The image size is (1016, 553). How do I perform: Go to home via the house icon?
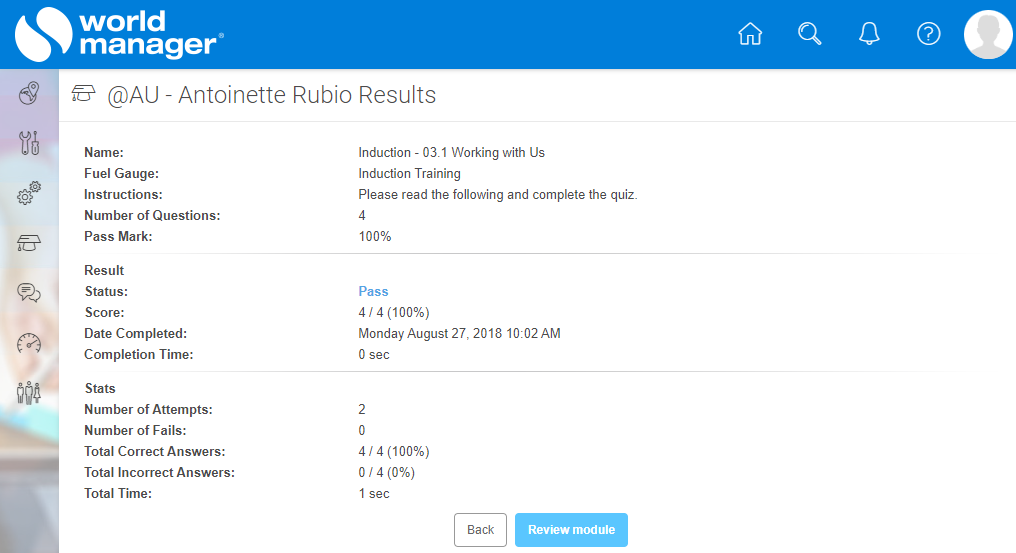pyautogui.click(x=749, y=34)
